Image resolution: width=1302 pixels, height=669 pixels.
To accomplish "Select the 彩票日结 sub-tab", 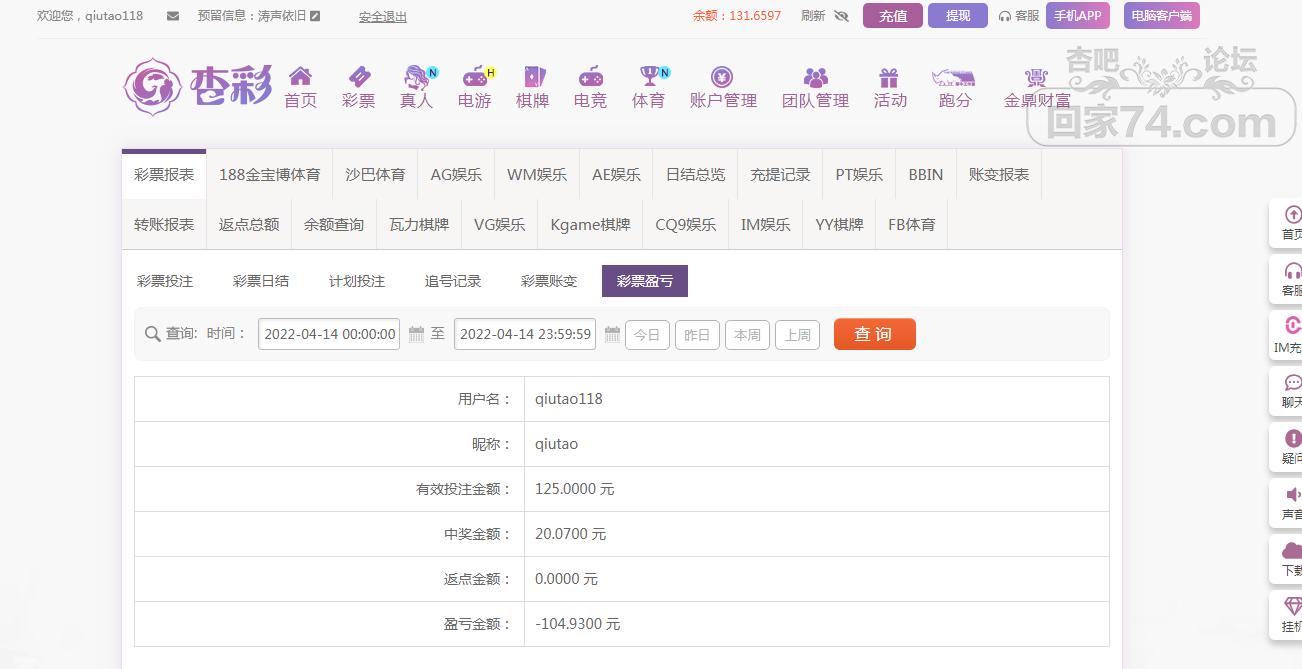I will point(261,281).
